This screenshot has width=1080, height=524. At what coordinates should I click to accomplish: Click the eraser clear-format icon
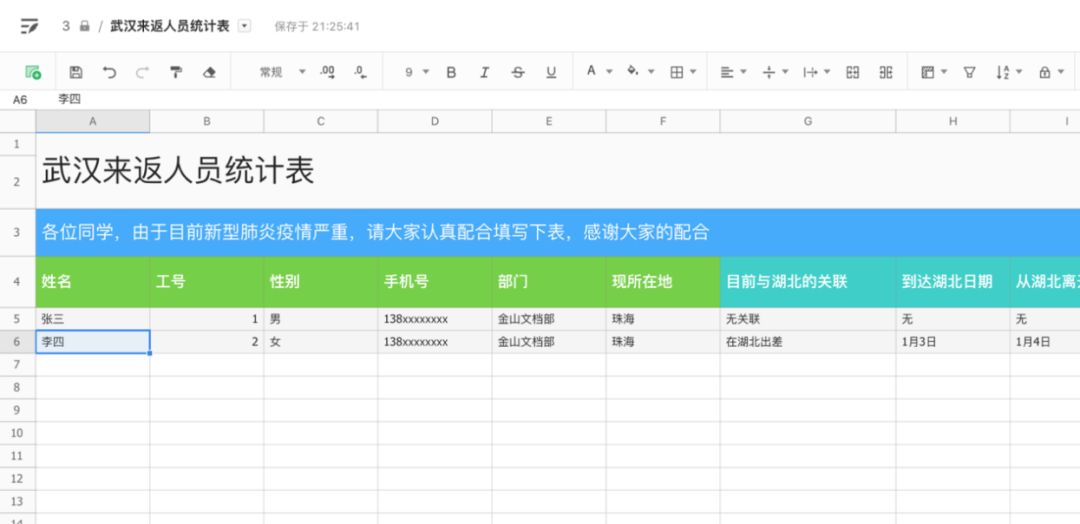click(x=209, y=72)
